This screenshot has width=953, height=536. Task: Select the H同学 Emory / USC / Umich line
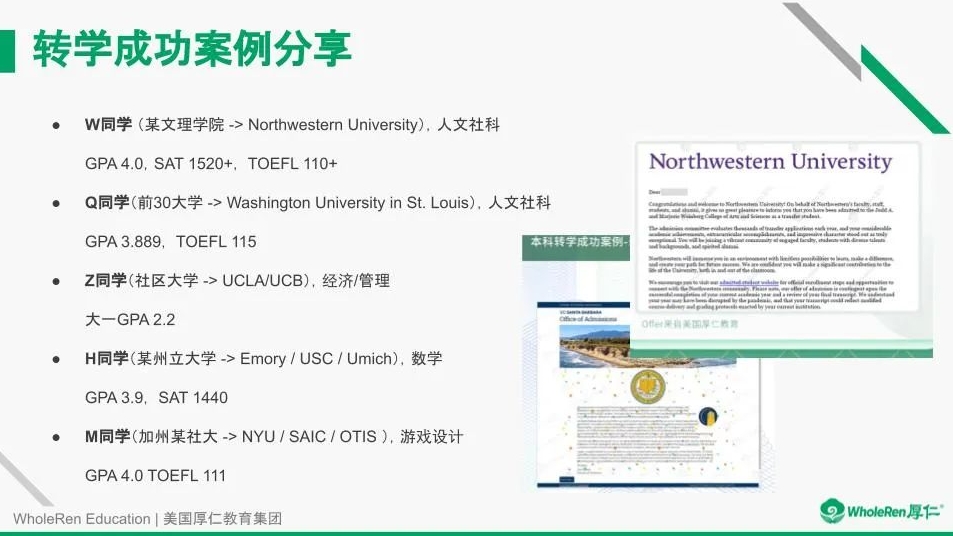pyautogui.click(x=263, y=359)
